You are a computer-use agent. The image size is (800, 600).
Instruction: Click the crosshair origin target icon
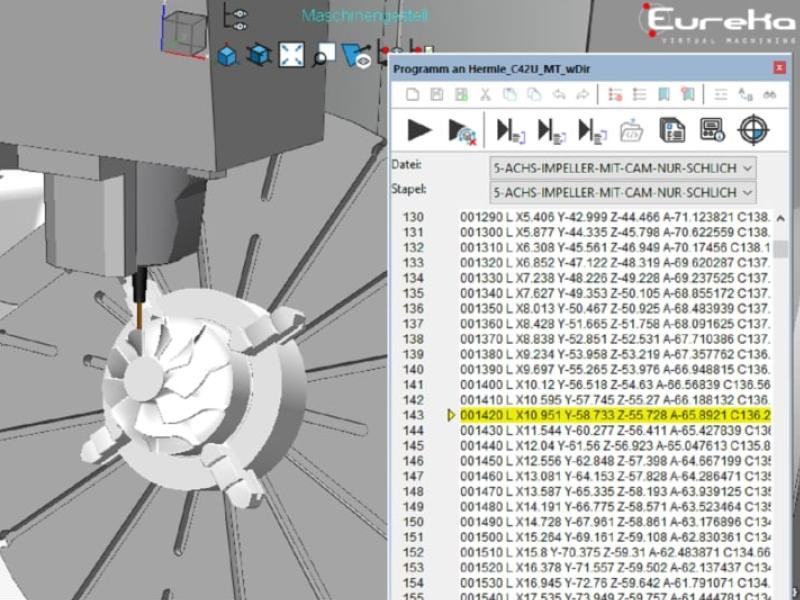tap(753, 130)
